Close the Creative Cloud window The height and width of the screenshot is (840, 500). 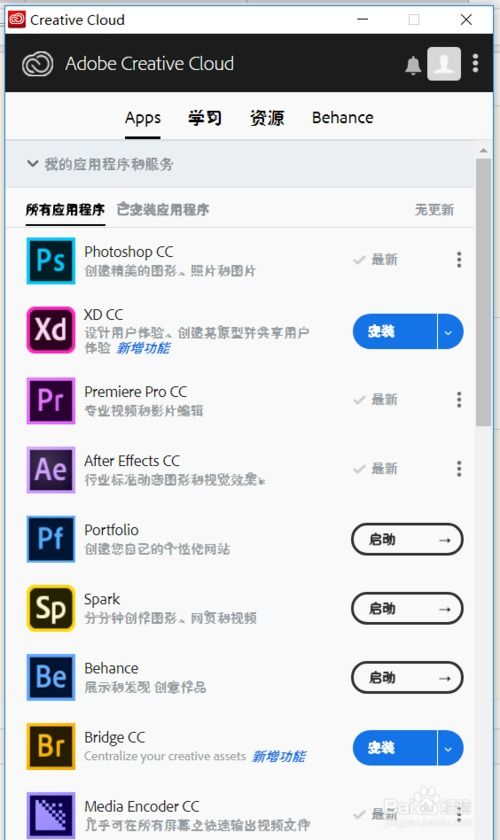466,20
